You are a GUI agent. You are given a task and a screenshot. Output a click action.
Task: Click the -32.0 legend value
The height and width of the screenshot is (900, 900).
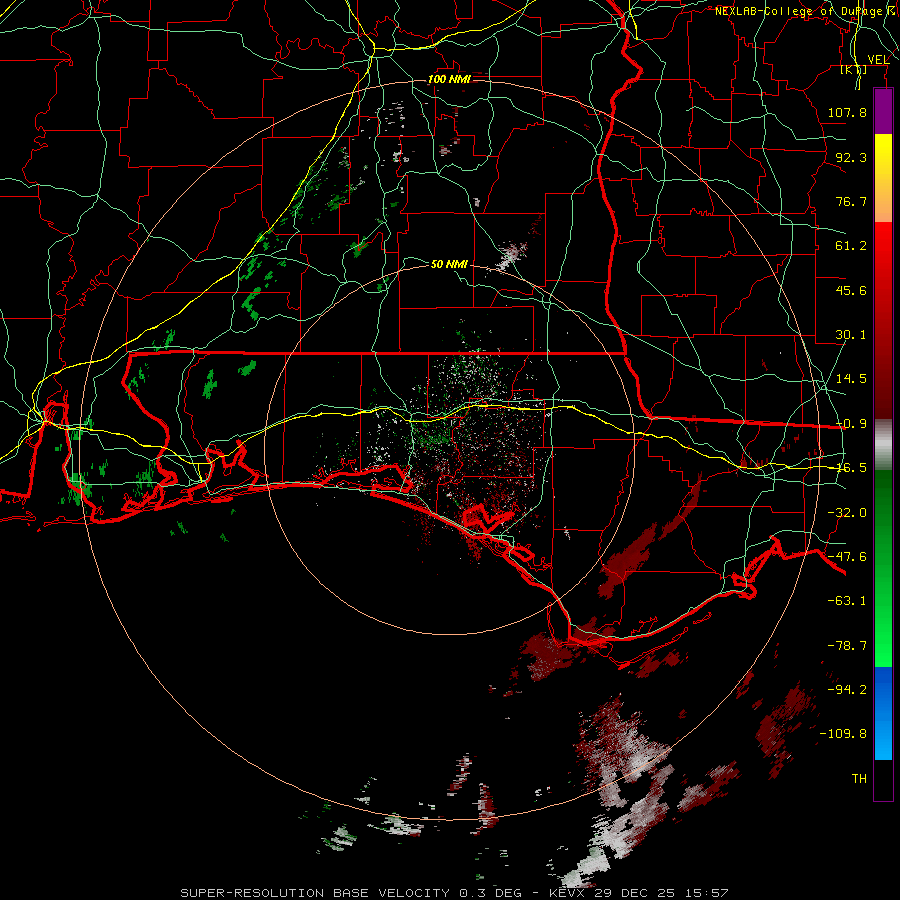click(x=847, y=513)
